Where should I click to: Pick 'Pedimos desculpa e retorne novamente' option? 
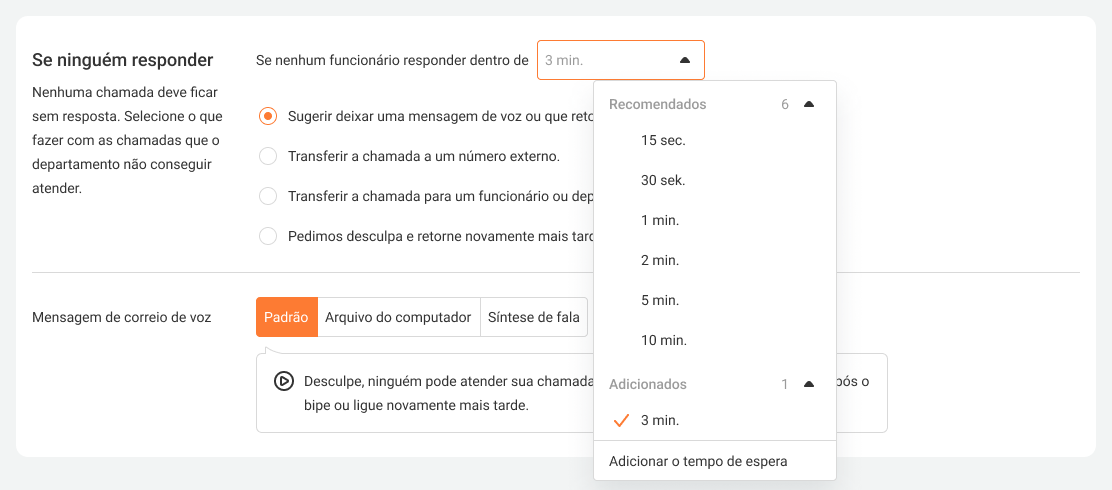tap(267, 236)
